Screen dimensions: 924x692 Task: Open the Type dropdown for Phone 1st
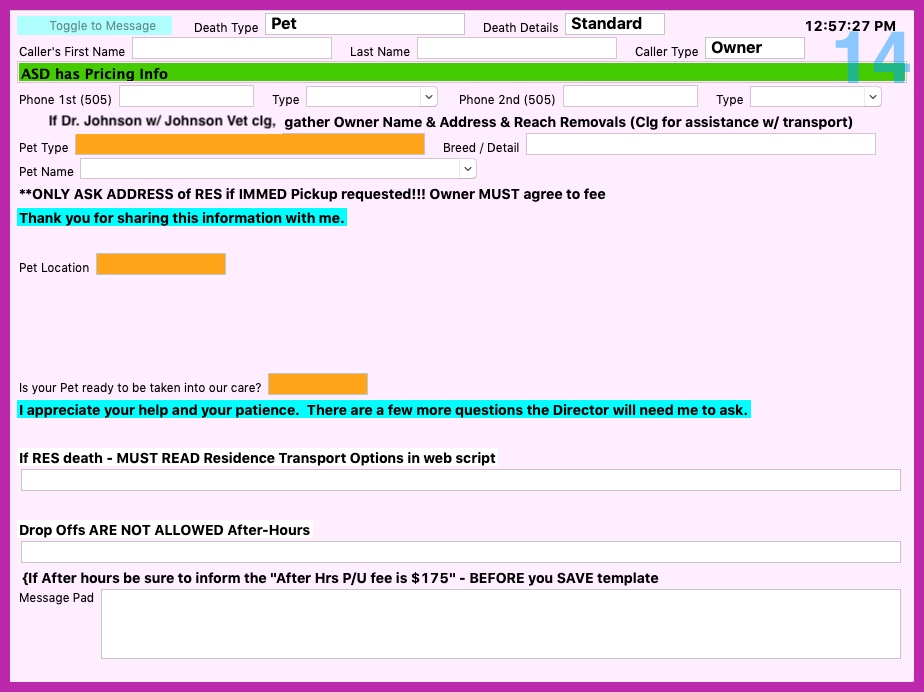372,97
